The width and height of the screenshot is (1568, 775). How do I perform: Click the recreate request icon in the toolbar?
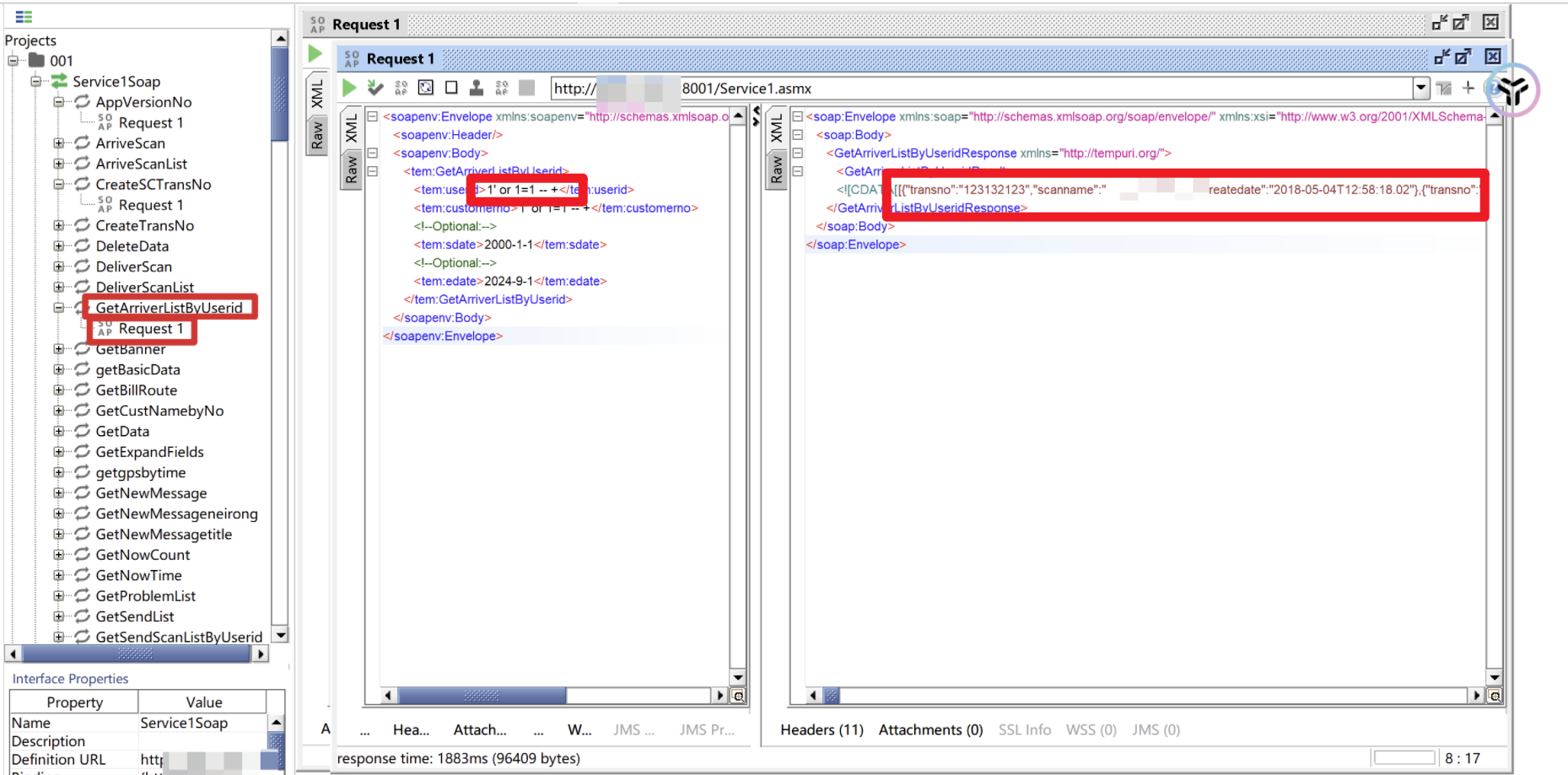tap(426, 88)
